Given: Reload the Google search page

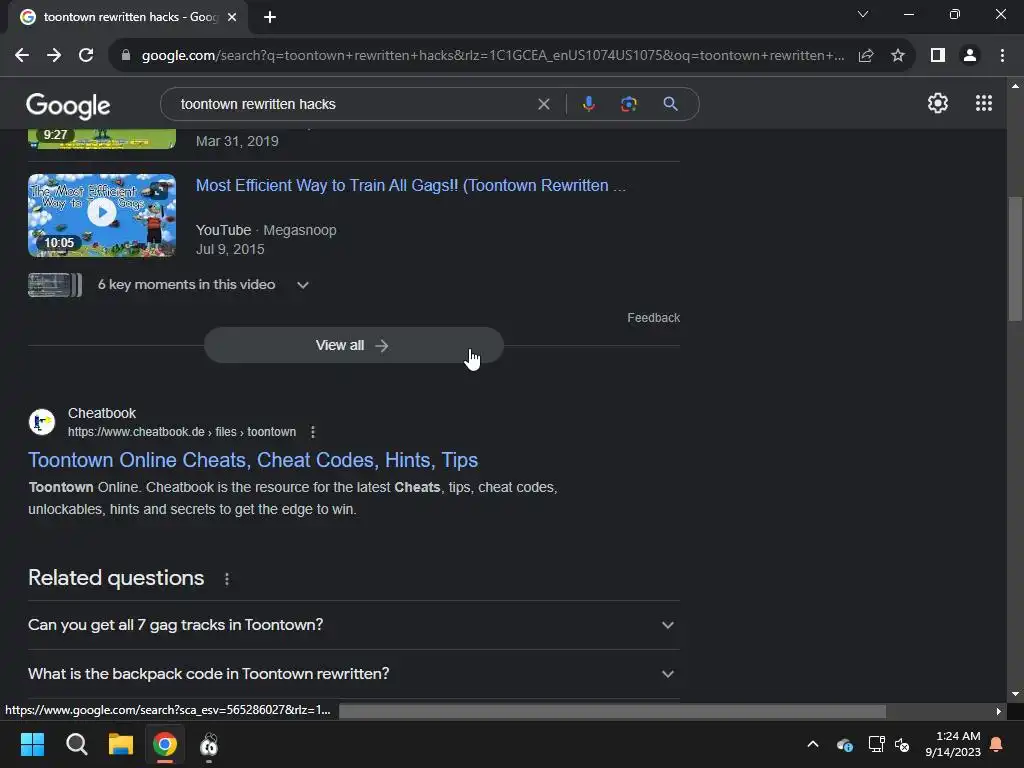Looking at the screenshot, I should click(86, 56).
